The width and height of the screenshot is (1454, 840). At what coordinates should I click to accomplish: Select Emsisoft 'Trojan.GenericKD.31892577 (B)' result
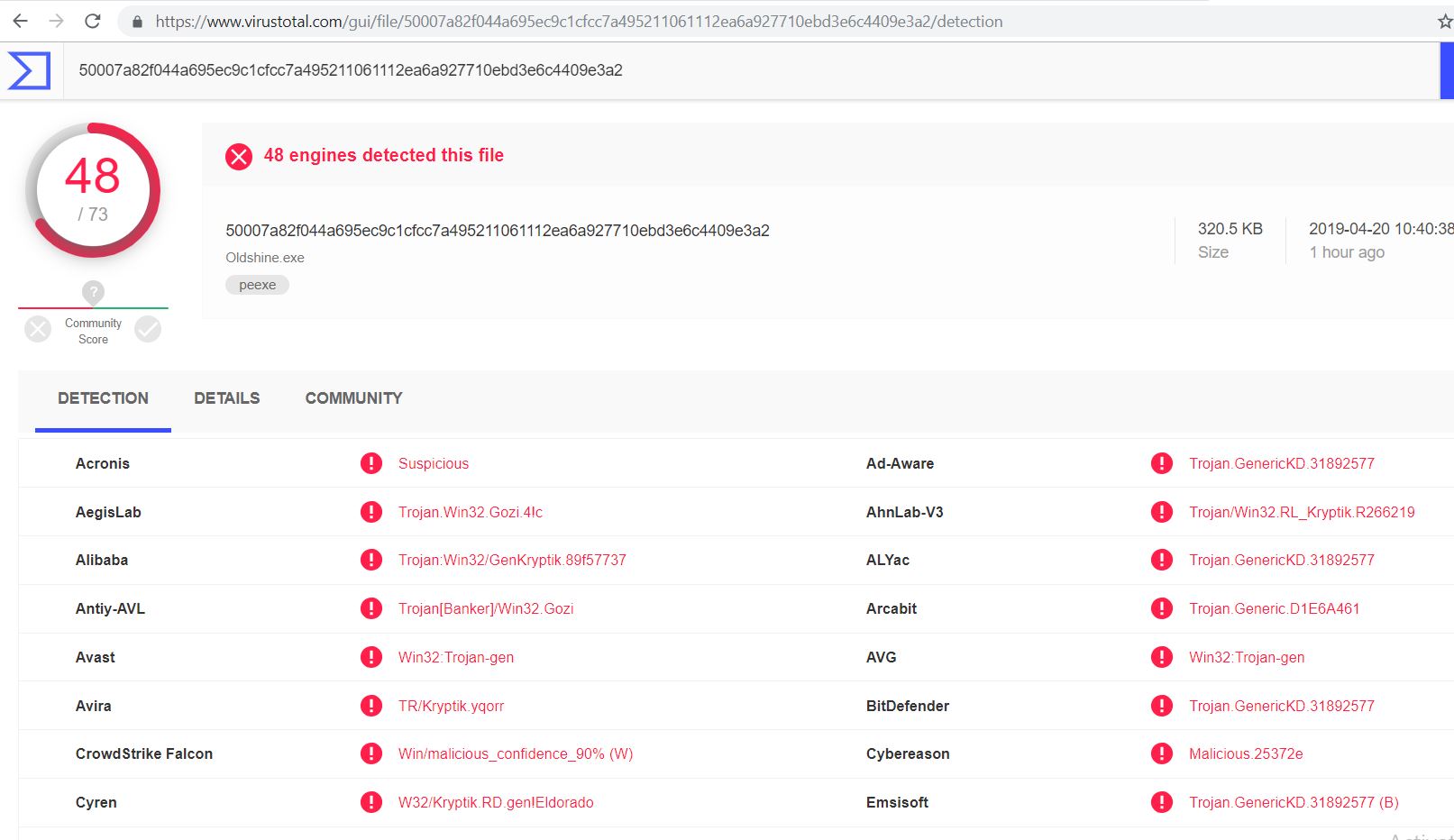pos(1294,802)
